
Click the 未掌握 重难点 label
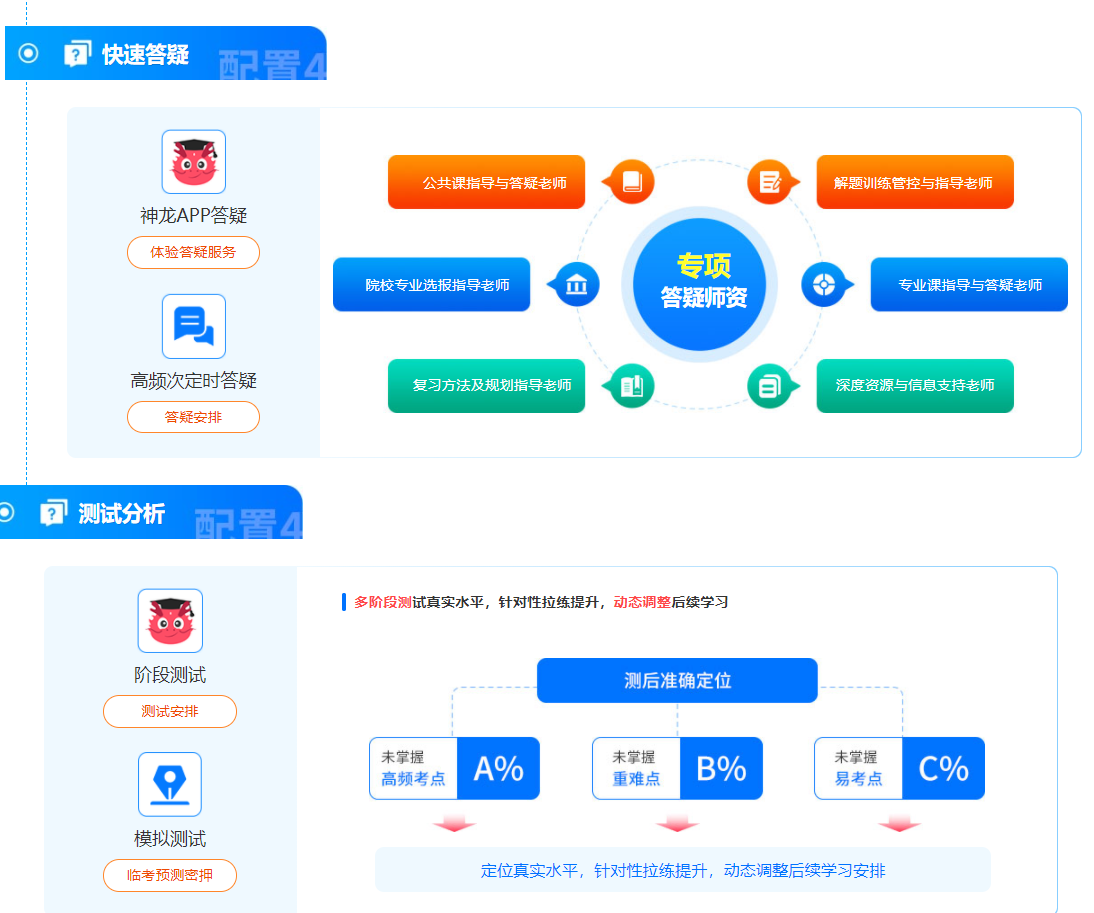point(636,769)
